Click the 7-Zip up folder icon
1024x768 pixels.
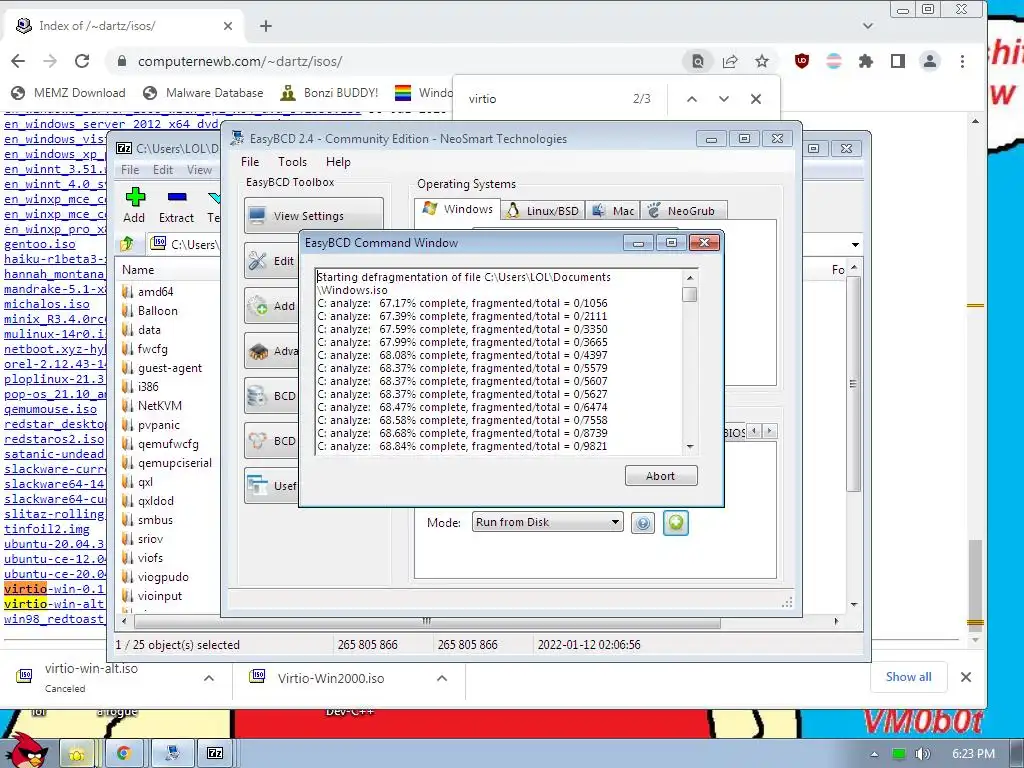(x=127, y=244)
